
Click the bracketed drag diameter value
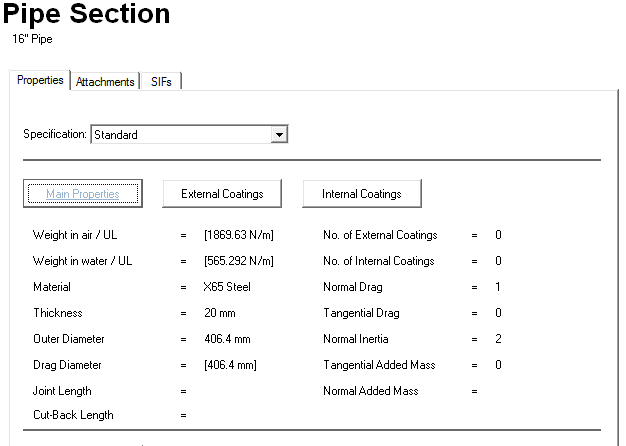(231, 365)
